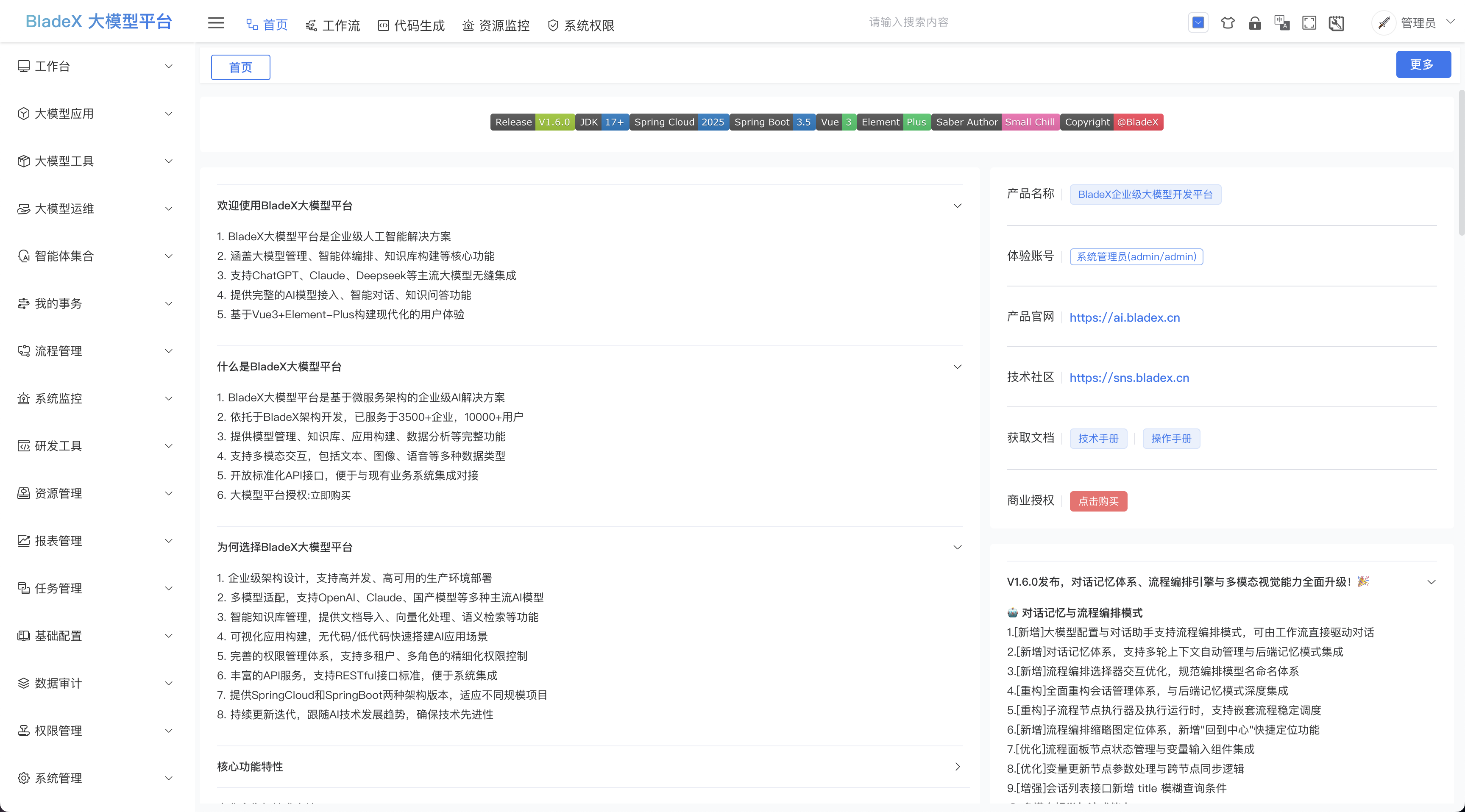This screenshot has width=1465, height=812.
Task: Click the red 点击购买 button
Action: pyautogui.click(x=1098, y=501)
